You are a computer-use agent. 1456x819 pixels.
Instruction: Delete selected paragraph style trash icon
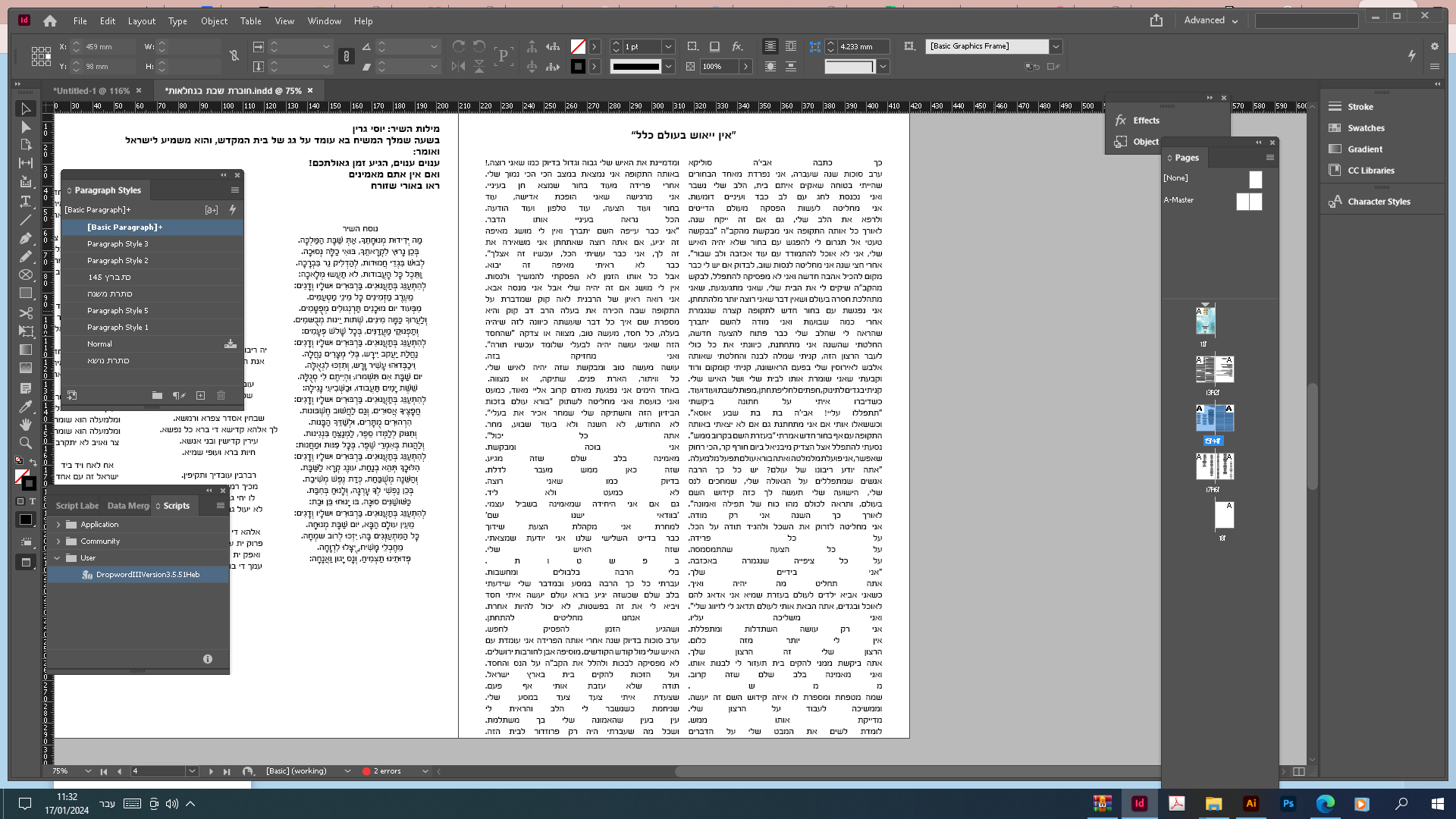click(221, 395)
